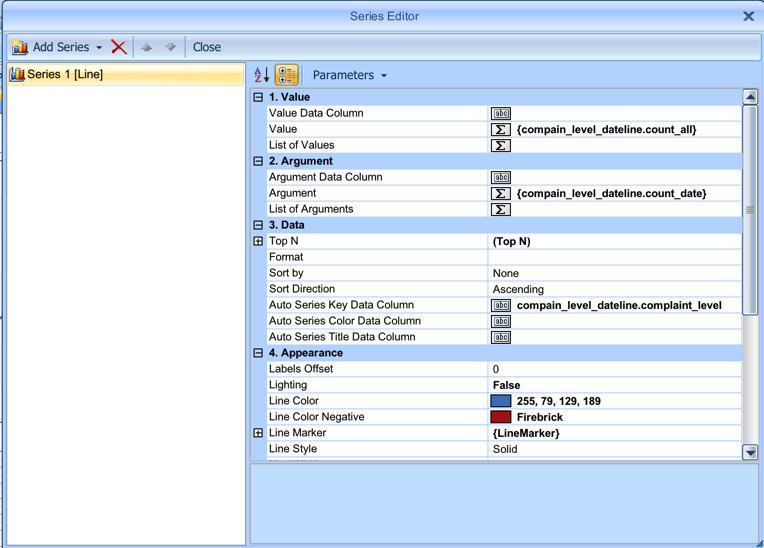Click property grid scroll down arrow
The height and width of the screenshot is (548, 764).
click(750, 453)
